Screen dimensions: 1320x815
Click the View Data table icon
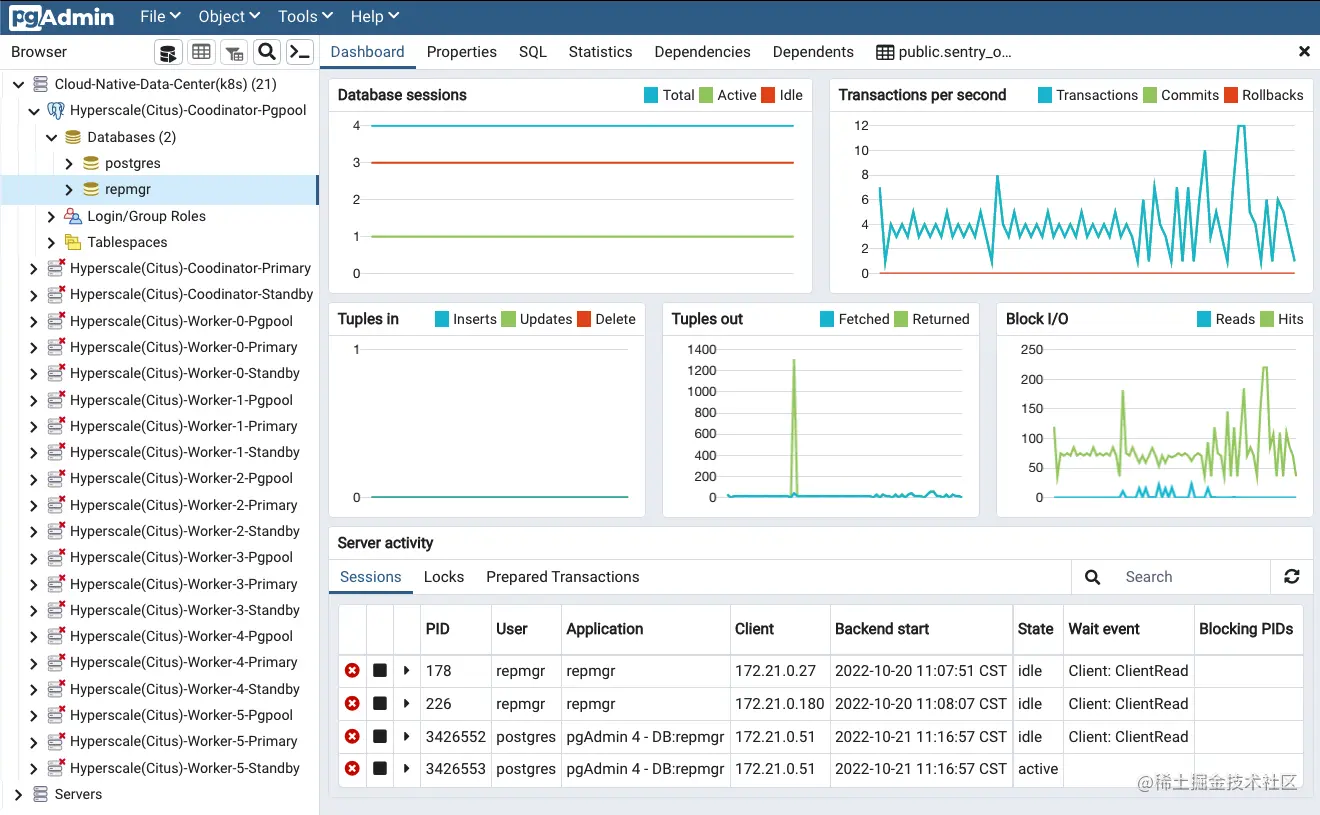point(201,52)
